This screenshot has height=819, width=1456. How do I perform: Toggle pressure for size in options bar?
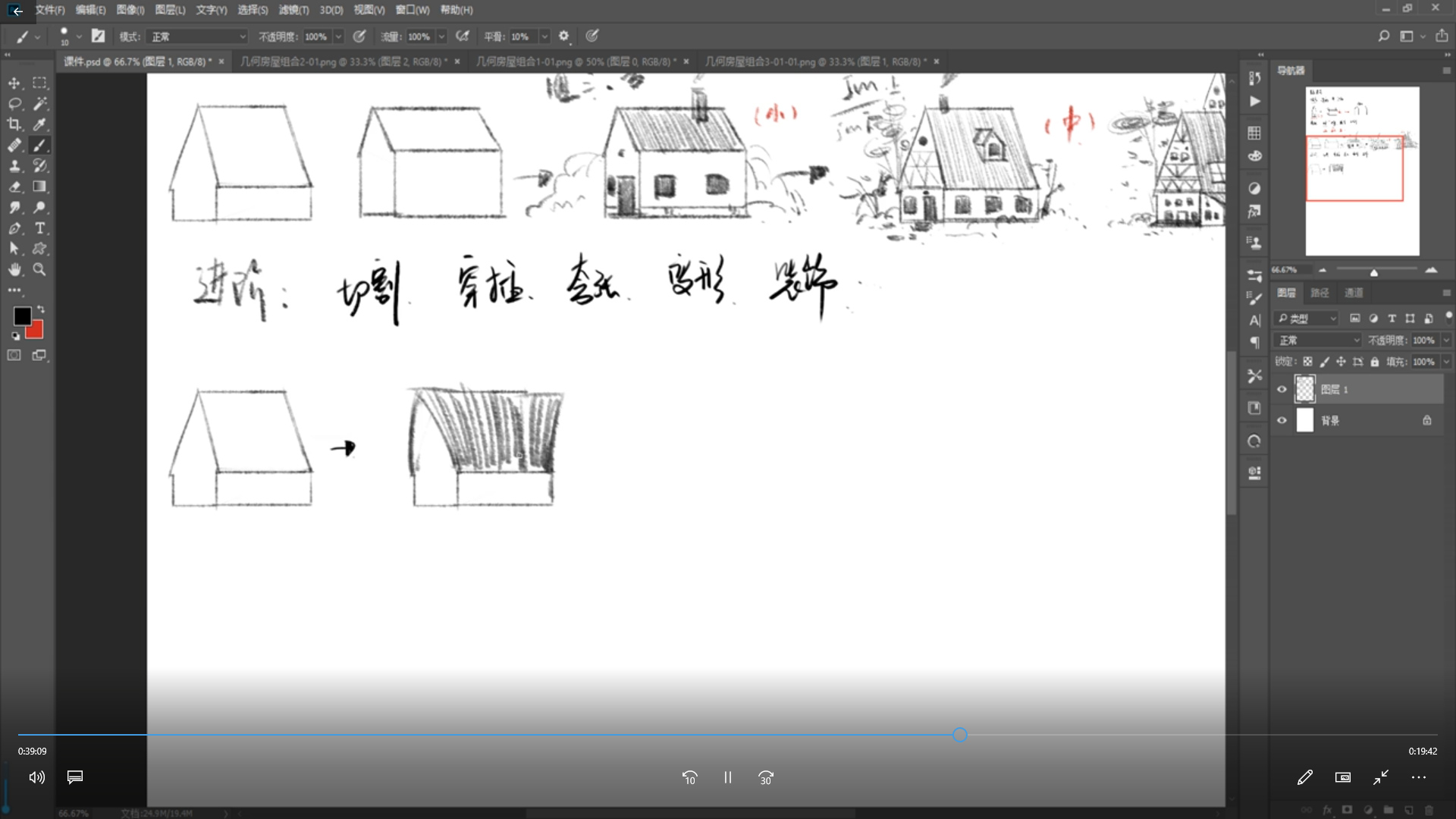pos(592,36)
